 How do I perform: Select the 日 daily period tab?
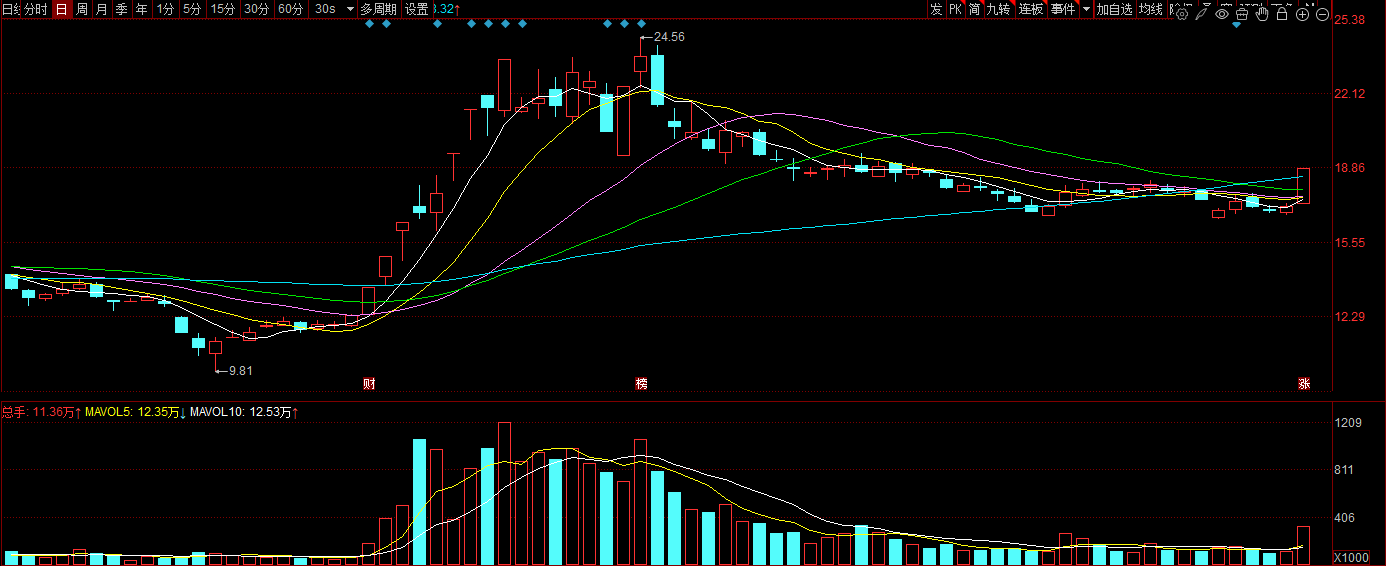(x=61, y=9)
